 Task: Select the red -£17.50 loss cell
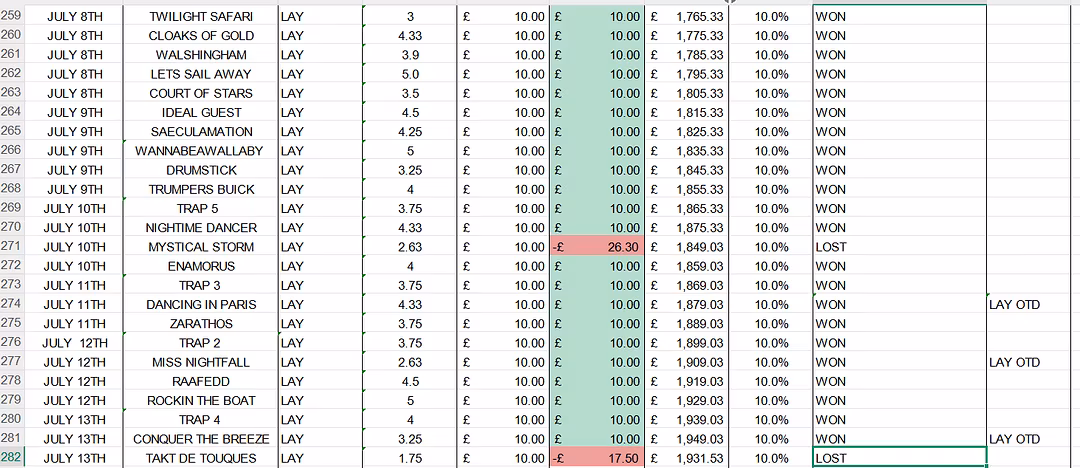(x=597, y=458)
